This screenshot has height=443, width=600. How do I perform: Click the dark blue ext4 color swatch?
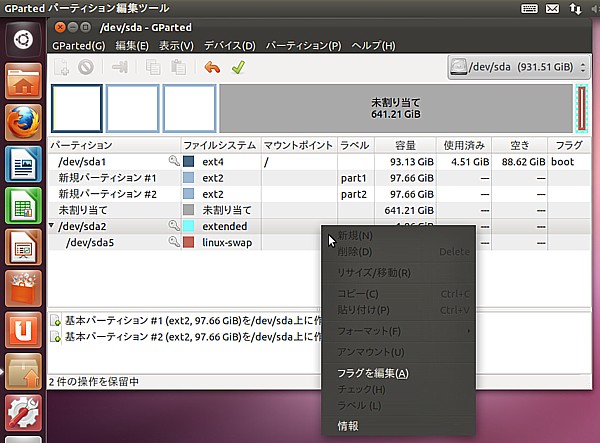pos(188,161)
